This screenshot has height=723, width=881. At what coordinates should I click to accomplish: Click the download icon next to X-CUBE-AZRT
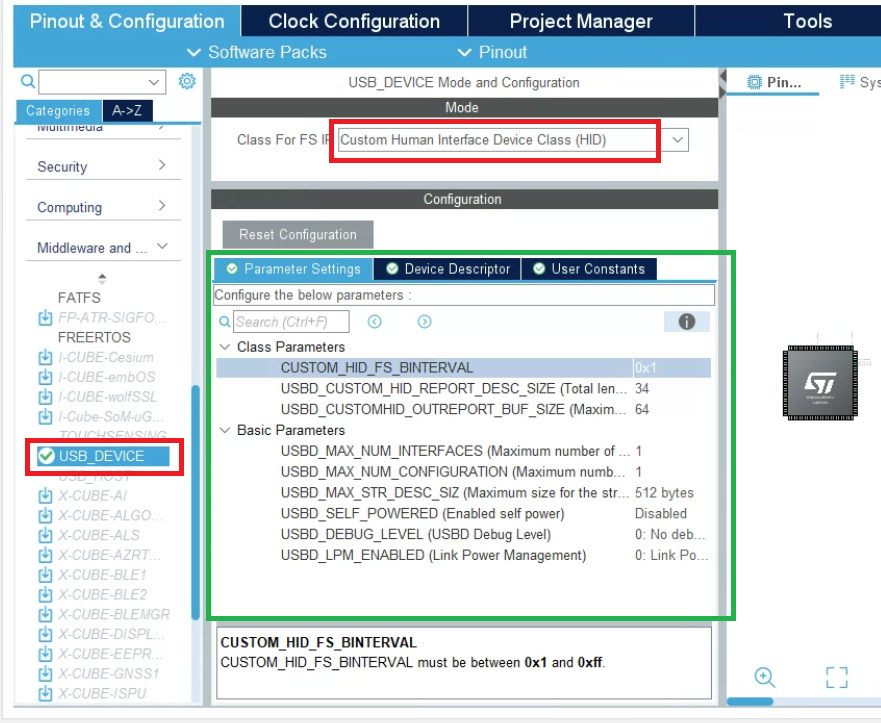(x=45, y=555)
